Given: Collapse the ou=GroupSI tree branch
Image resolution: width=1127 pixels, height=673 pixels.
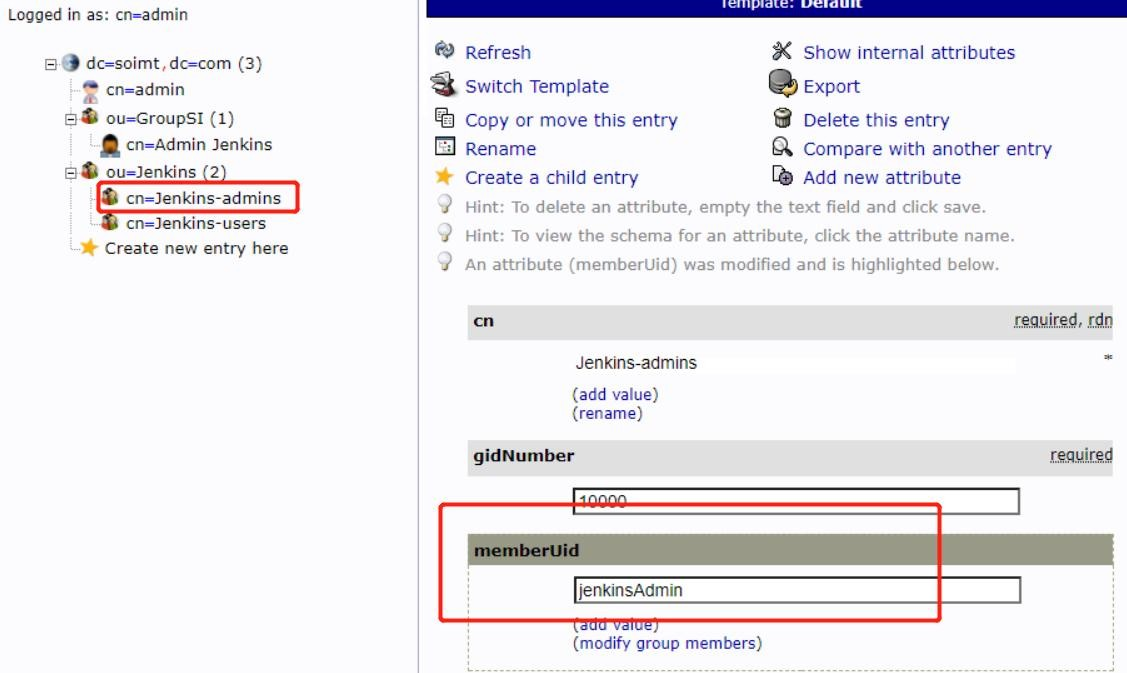Looking at the screenshot, I should click(70, 118).
